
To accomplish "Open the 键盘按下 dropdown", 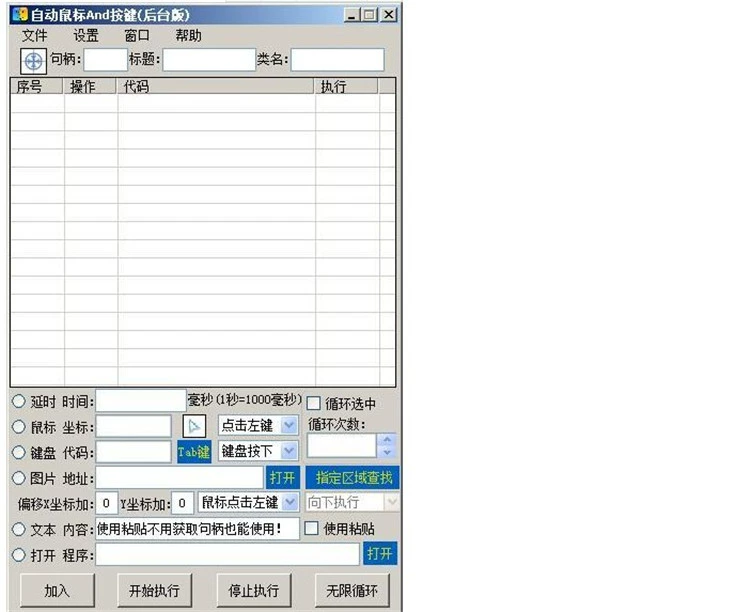I will [289, 451].
